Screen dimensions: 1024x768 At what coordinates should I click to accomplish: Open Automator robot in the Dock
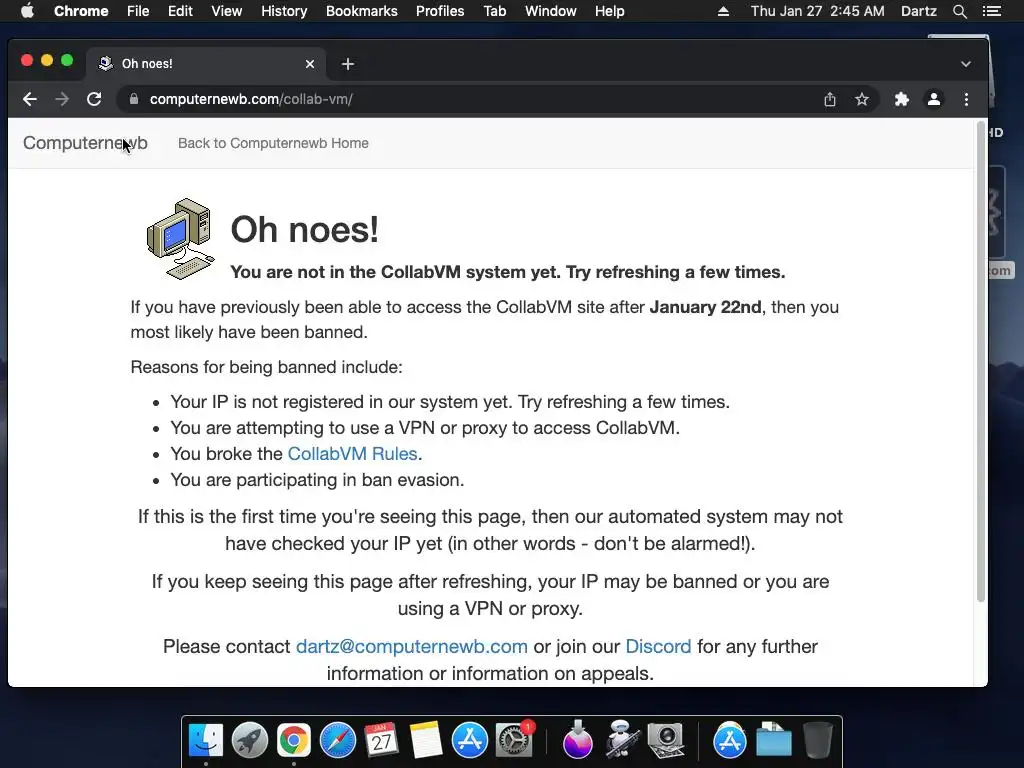pos(621,741)
